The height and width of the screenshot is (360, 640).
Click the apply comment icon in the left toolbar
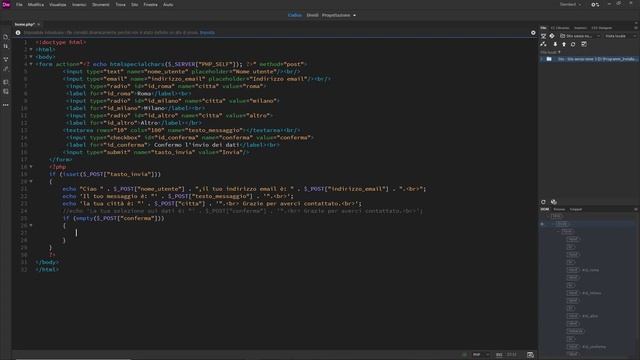6,82
